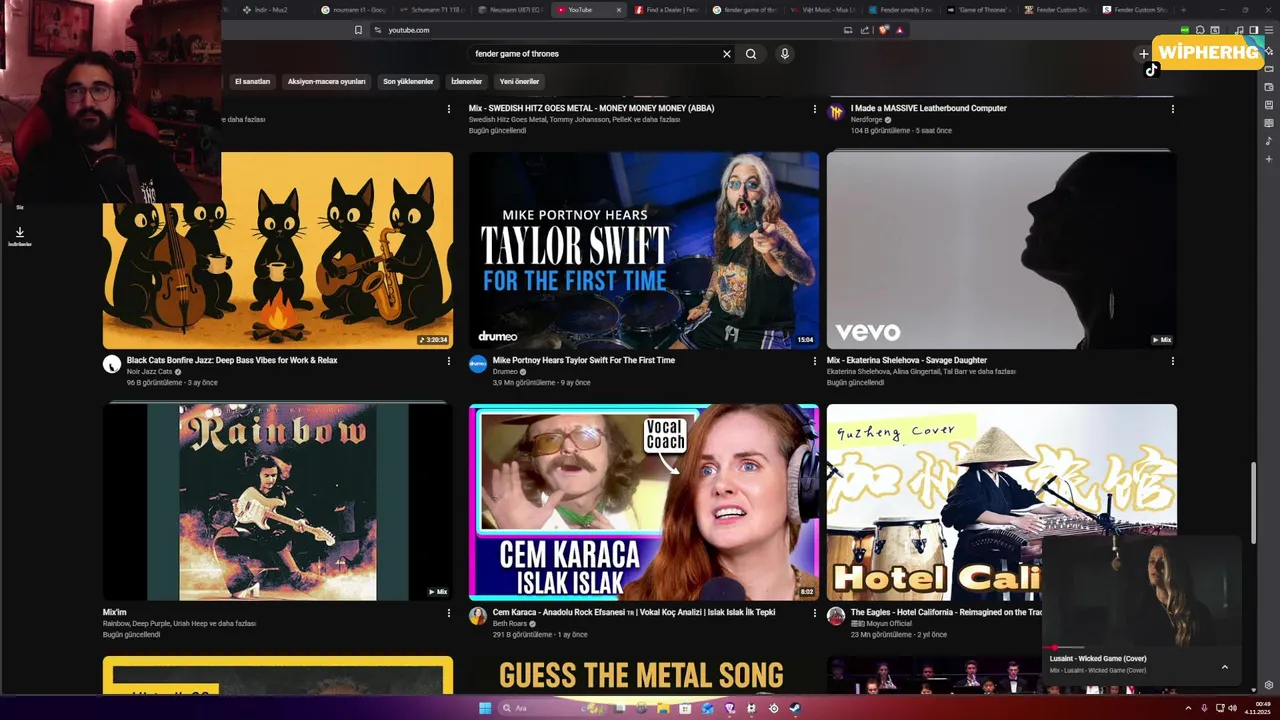This screenshot has height=720, width=1280.
Task: Clear the YouTube search box text
Action: point(727,54)
